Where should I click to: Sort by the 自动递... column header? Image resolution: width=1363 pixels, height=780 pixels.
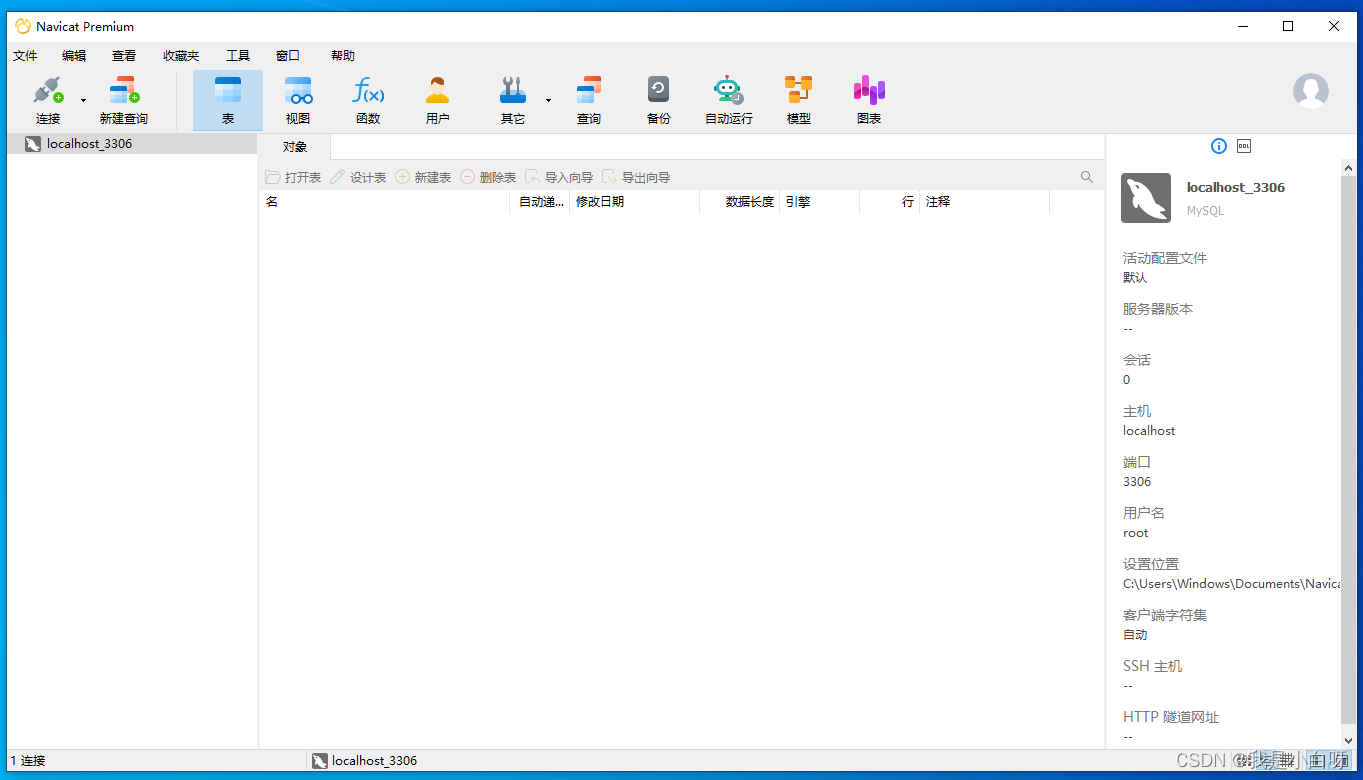540,202
